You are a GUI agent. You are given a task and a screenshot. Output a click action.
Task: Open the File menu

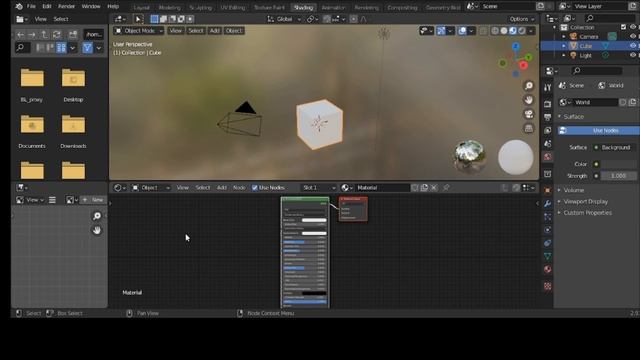coord(31,7)
